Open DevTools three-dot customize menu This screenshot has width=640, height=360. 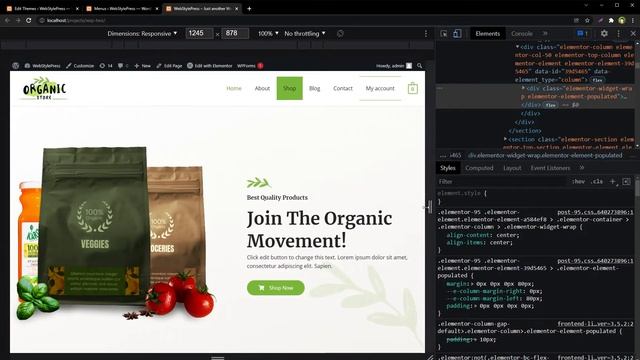click(x=618, y=33)
